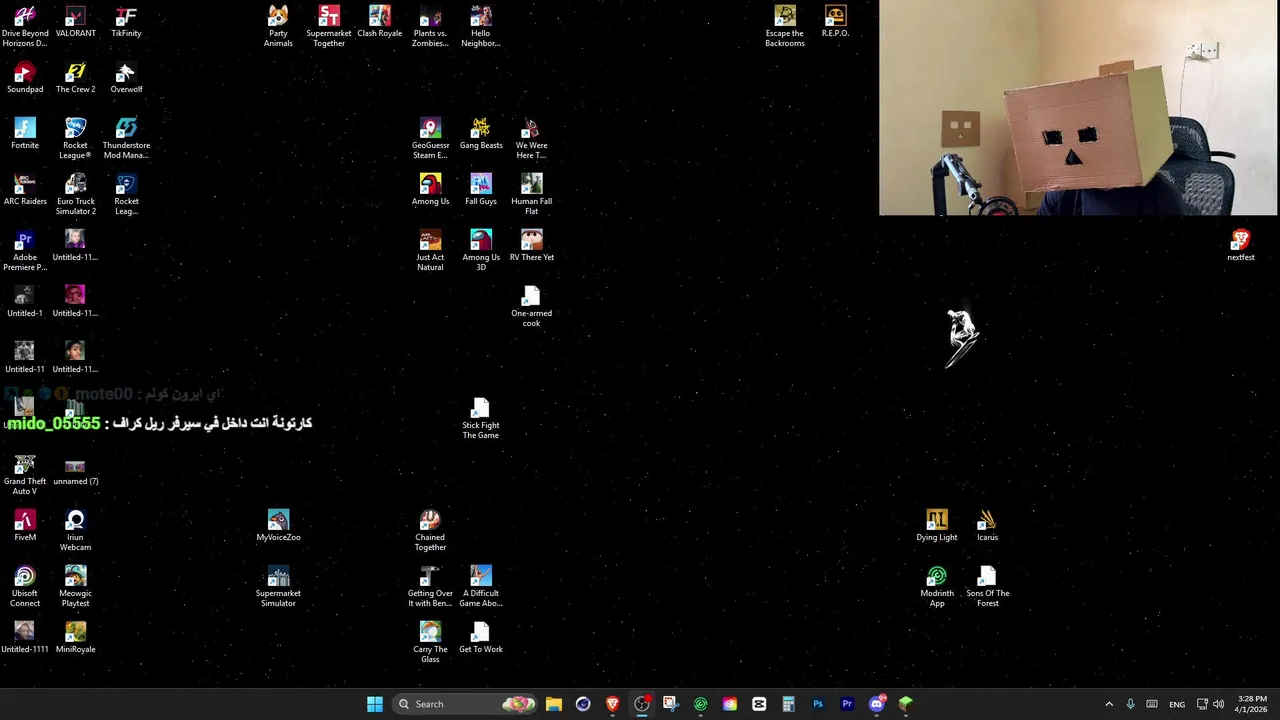Image resolution: width=1280 pixels, height=720 pixels.
Task: Open the MyVoiceZoo desktop shortcut
Action: click(x=278, y=526)
